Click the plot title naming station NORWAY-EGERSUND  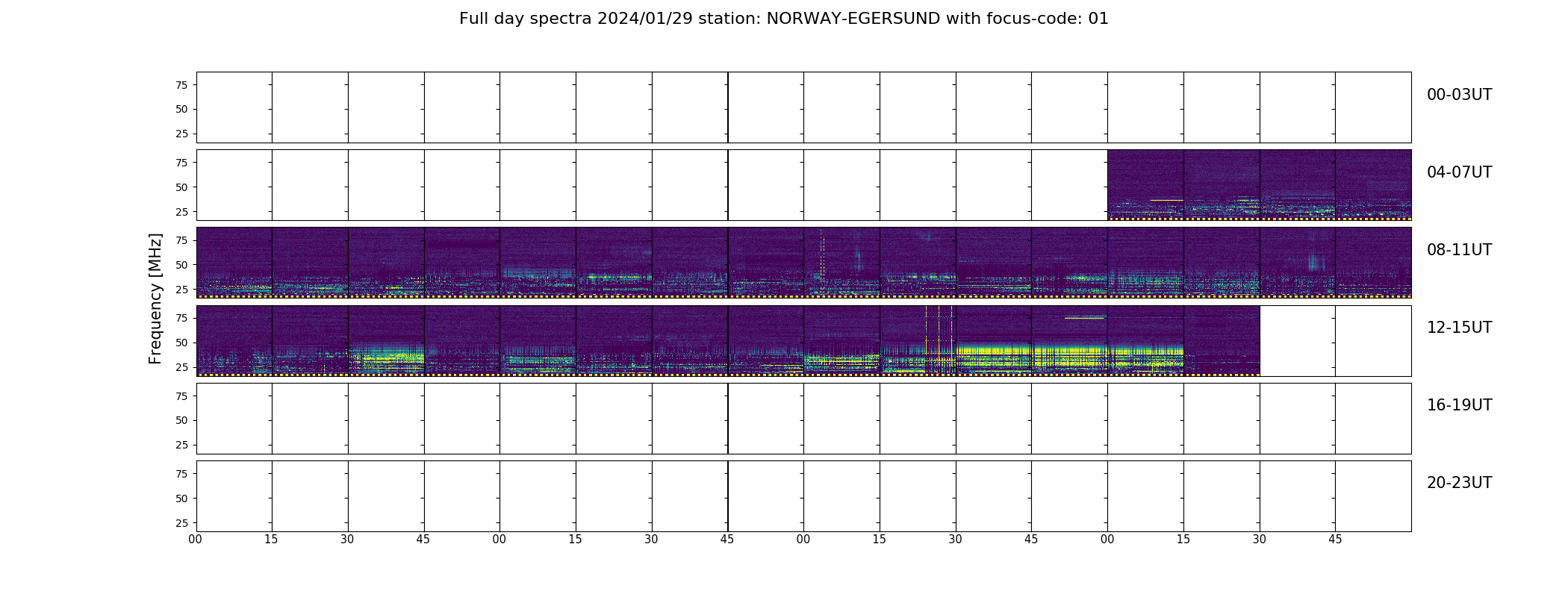click(783, 19)
